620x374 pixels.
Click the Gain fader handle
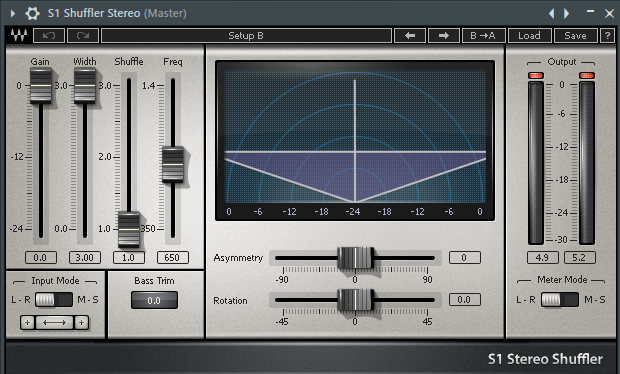pyautogui.click(x=41, y=85)
